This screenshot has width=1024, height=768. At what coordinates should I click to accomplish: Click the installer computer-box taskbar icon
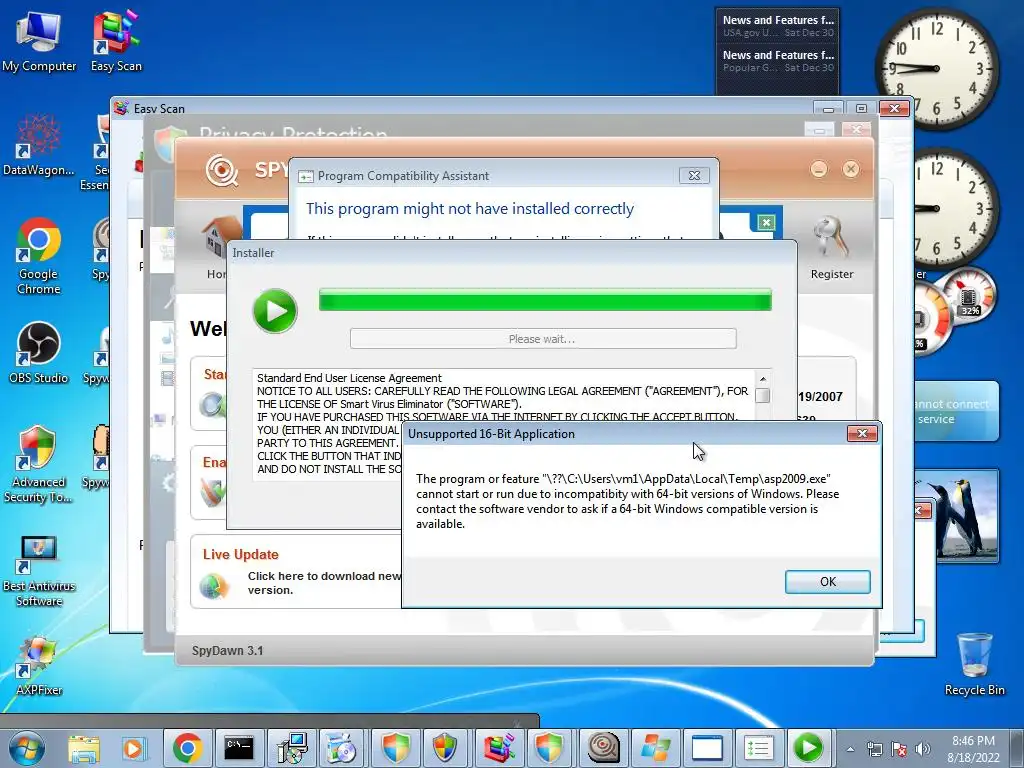tap(292, 748)
